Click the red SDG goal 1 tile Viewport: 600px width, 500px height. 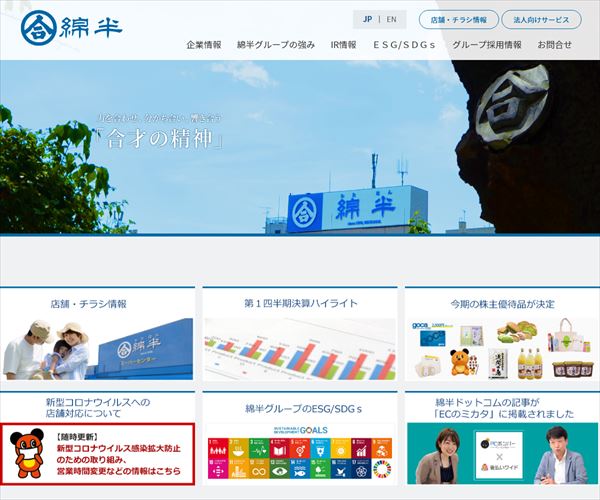218,448
